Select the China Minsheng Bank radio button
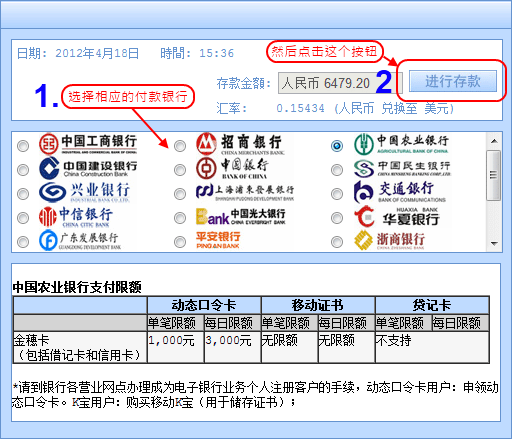 (337, 170)
